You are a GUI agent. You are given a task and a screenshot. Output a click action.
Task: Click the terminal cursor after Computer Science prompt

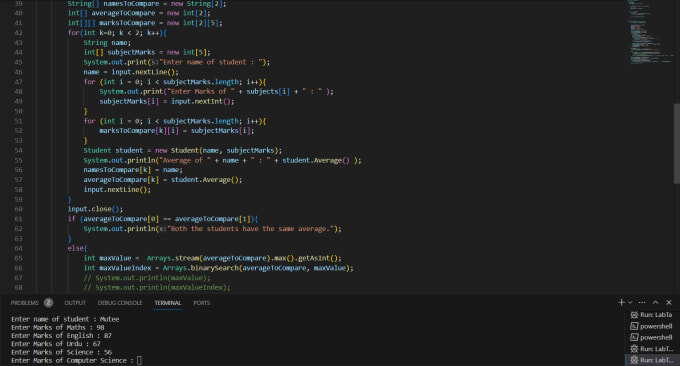click(x=139, y=360)
